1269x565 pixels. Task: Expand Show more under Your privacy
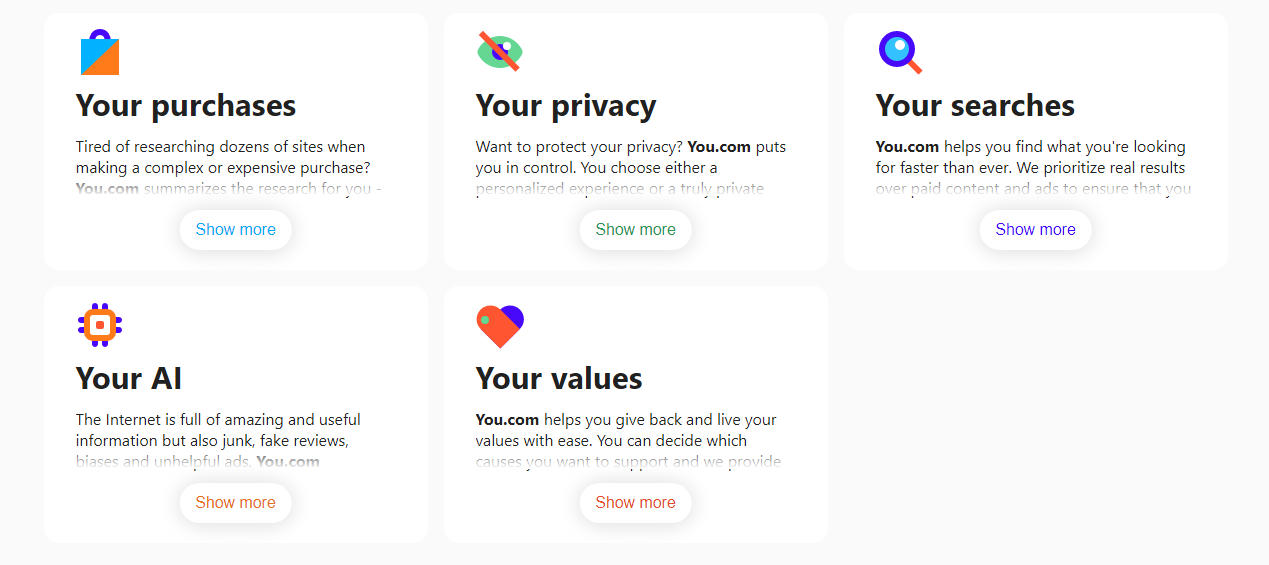[635, 230]
